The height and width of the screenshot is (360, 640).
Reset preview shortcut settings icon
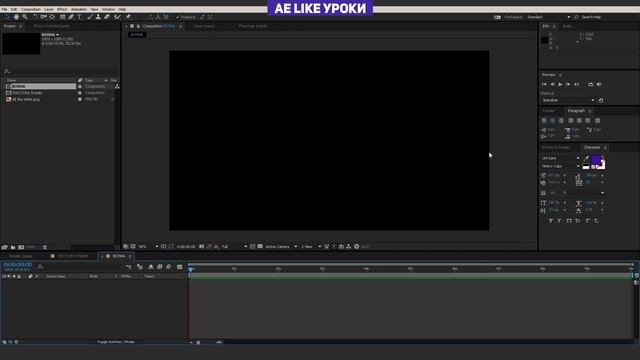tap(601, 100)
